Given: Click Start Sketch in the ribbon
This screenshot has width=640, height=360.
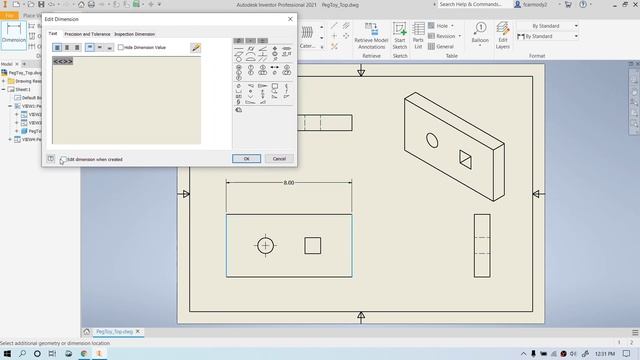Looking at the screenshot, I should pos(400,36).
